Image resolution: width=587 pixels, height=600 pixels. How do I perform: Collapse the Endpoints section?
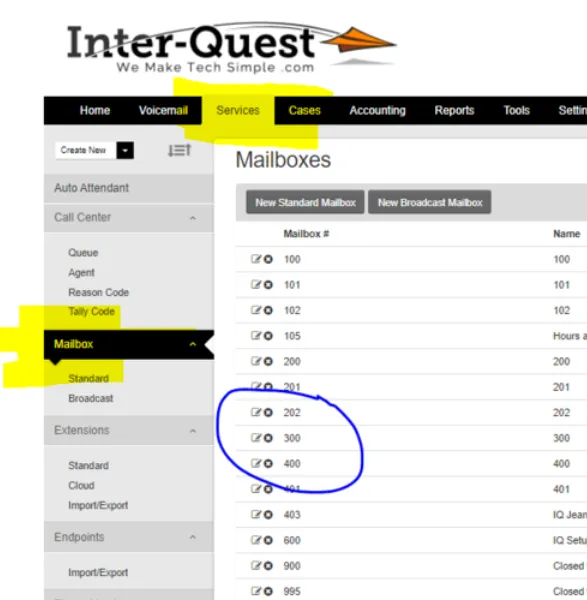point(193,537)
